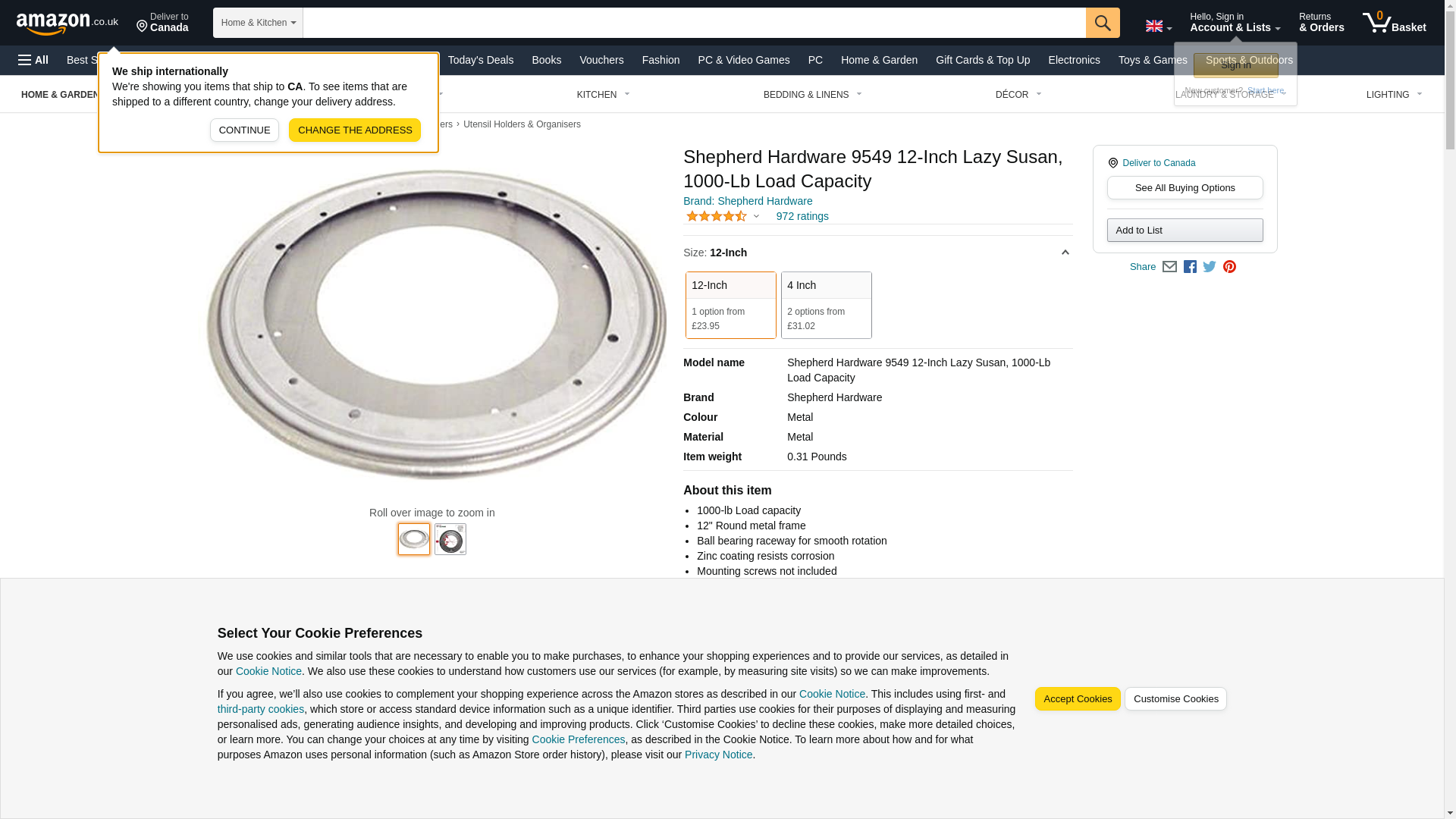This screenshot has width=1456, height=819.
Task: Click Accept Cookies button
Action: [x=1078, y=699]
